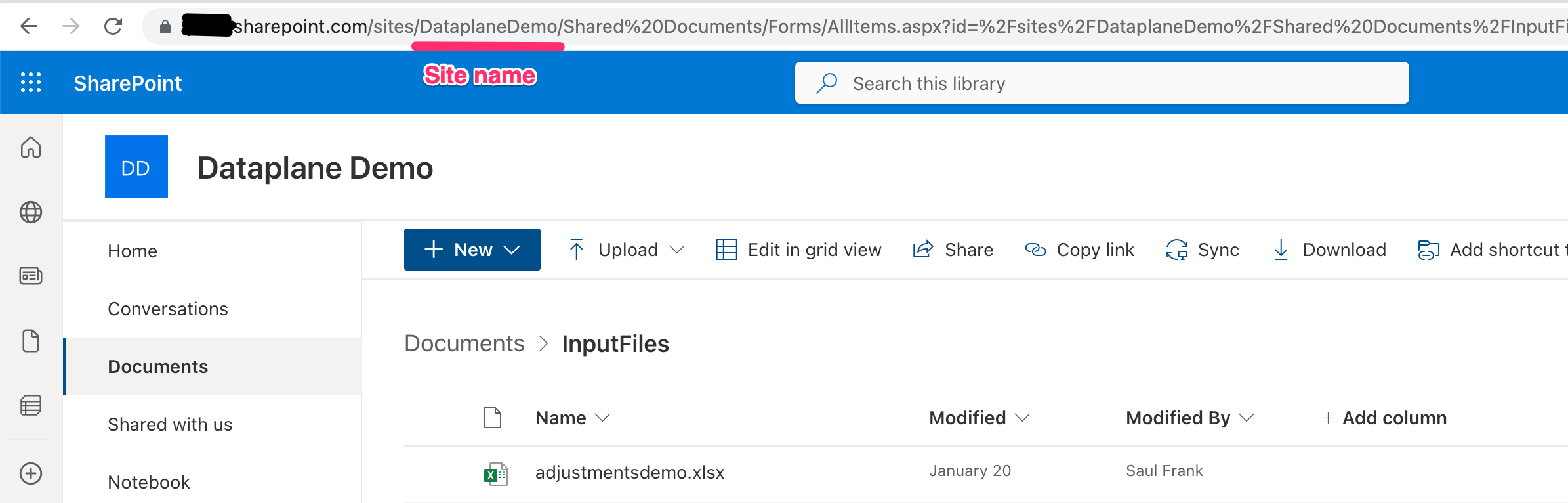Go back using browser back arrow
Image resolution: width=1568 pixels, height=503 pixels.
29,26
